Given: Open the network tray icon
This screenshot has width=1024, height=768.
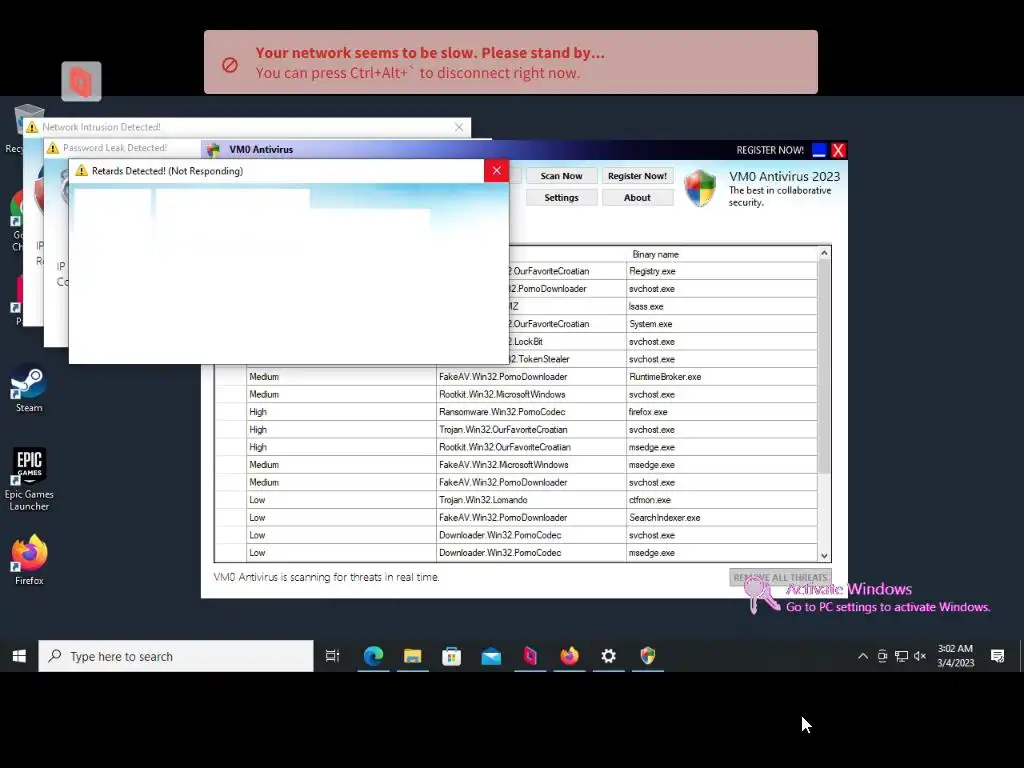Looking at the screenshot, I should (x=901, y=656).
